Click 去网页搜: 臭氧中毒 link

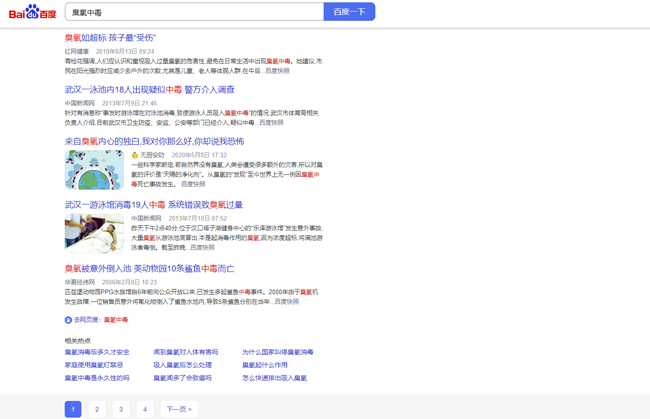[101, 320]
